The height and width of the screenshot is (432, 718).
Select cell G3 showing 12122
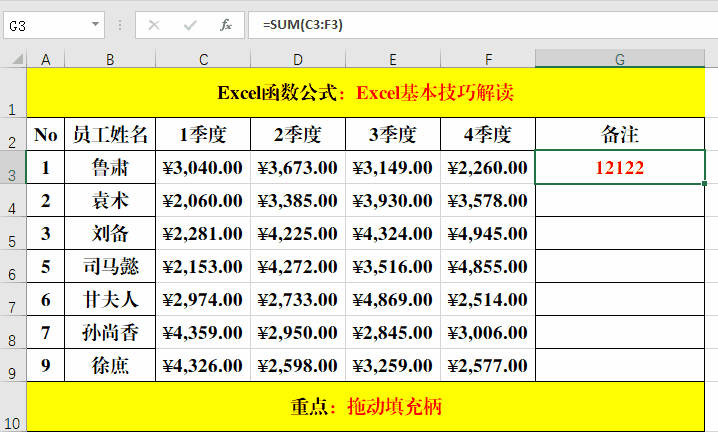click(620, 167)
